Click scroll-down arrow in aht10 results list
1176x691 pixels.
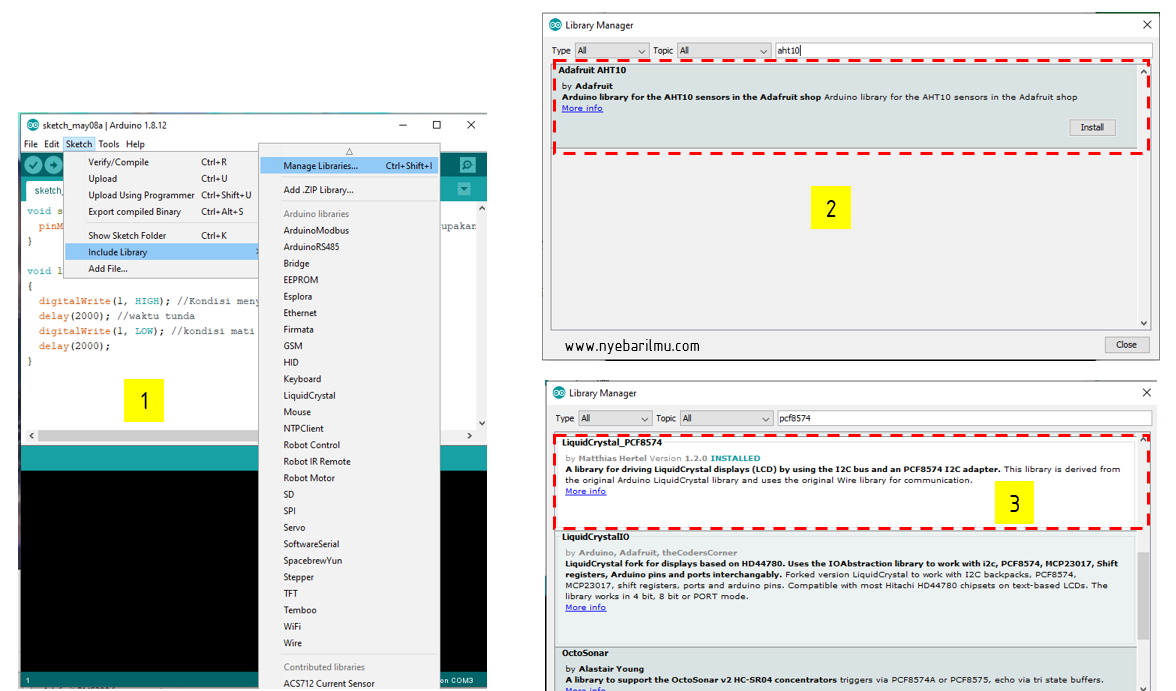1144,323
